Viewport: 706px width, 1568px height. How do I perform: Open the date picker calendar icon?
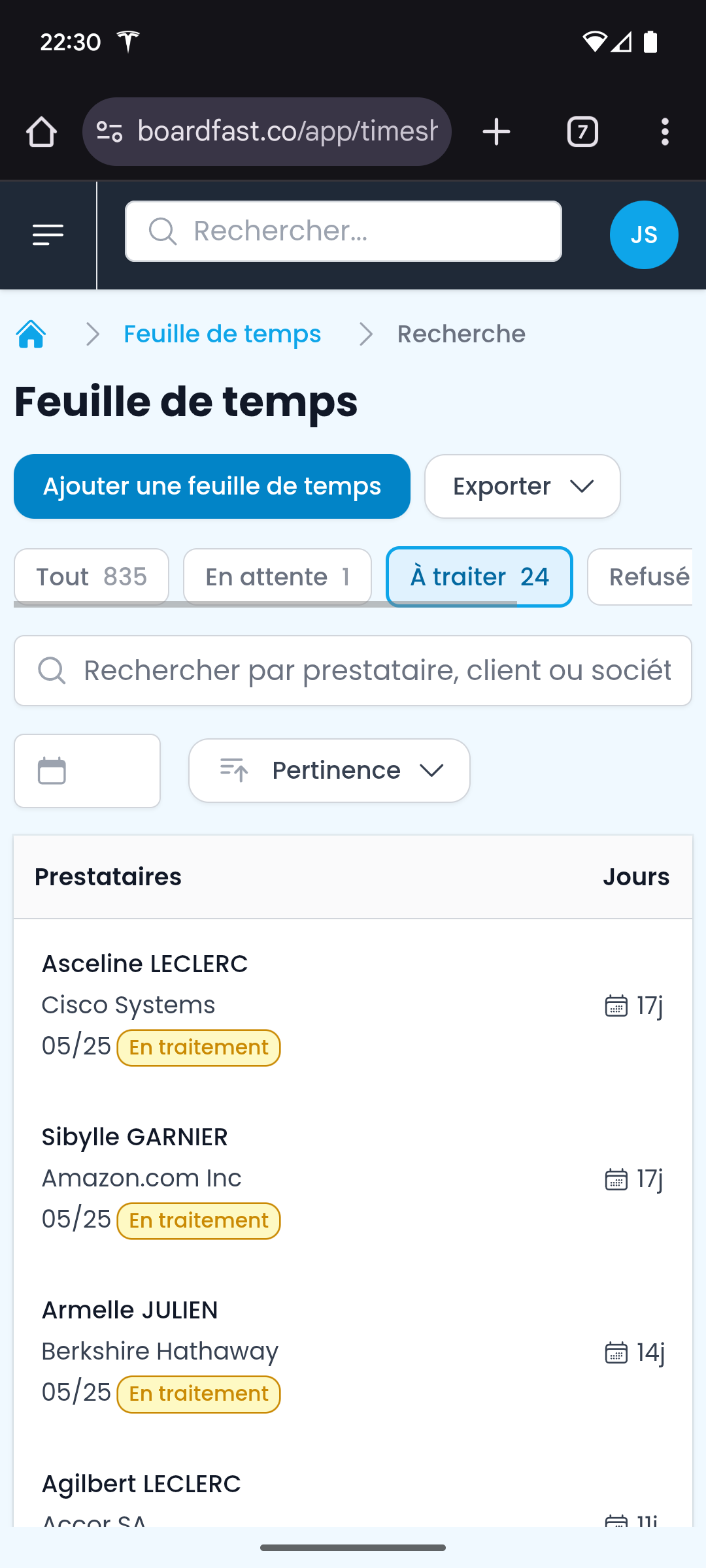(52, 771)
